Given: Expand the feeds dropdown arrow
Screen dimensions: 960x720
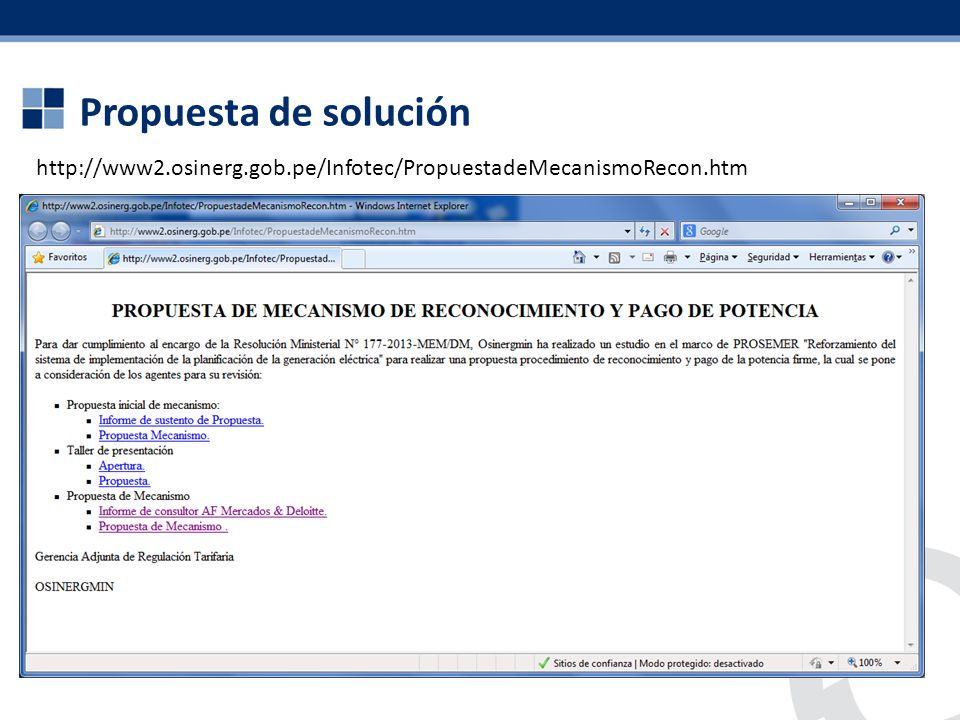Looking at the screenshot, I should (x=632, y=257).
